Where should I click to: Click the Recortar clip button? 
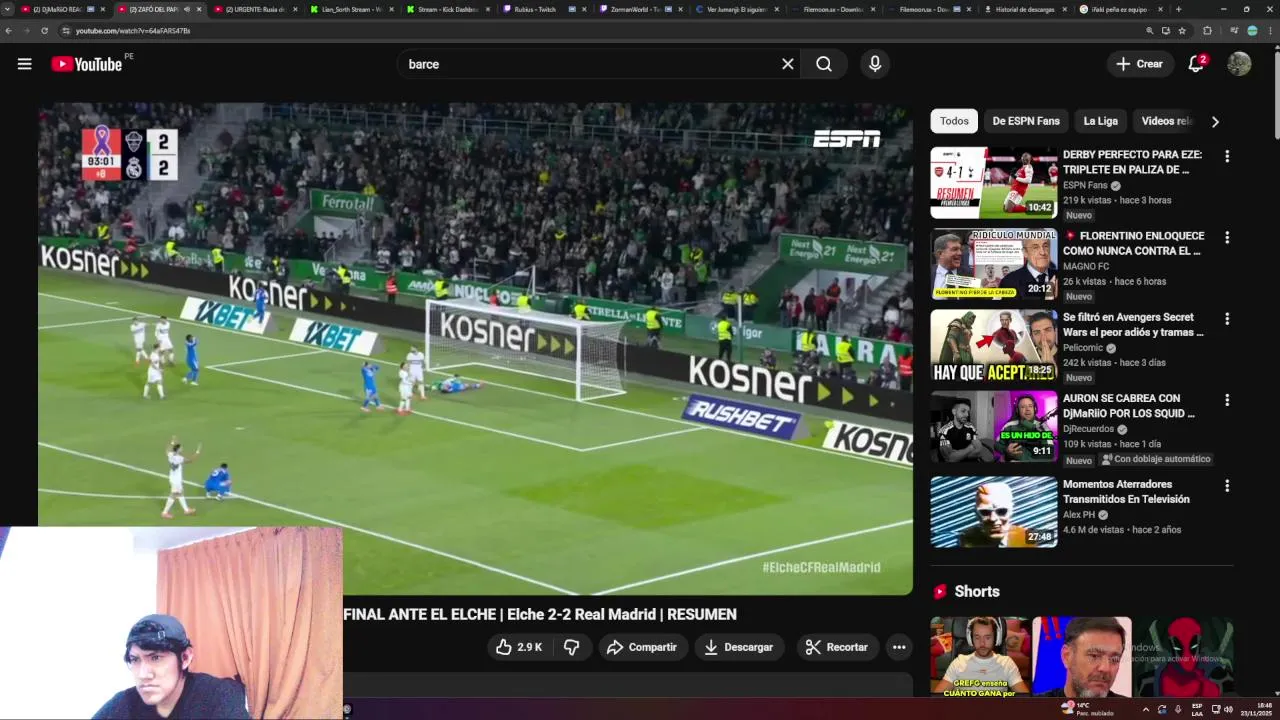tap(837, 647)
